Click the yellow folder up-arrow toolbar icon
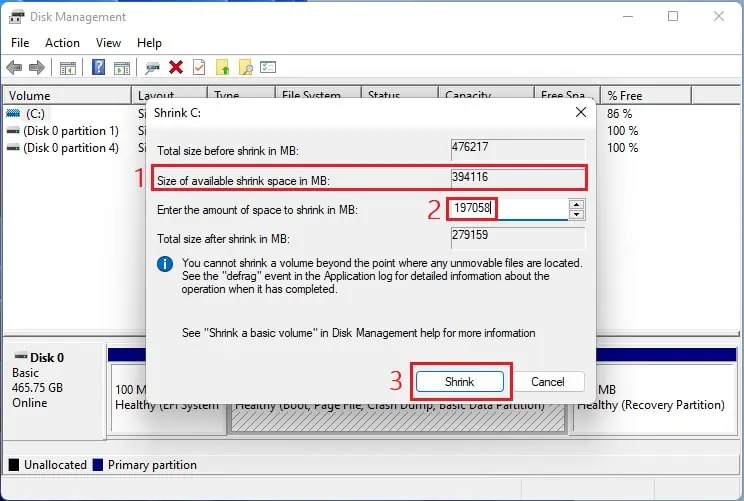 pos(223,67)
